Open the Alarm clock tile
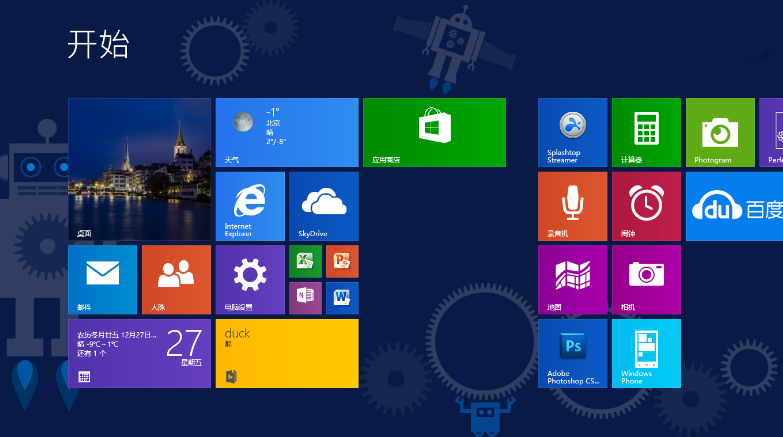Viewport: 783px width, 437px height. point(646,206)
